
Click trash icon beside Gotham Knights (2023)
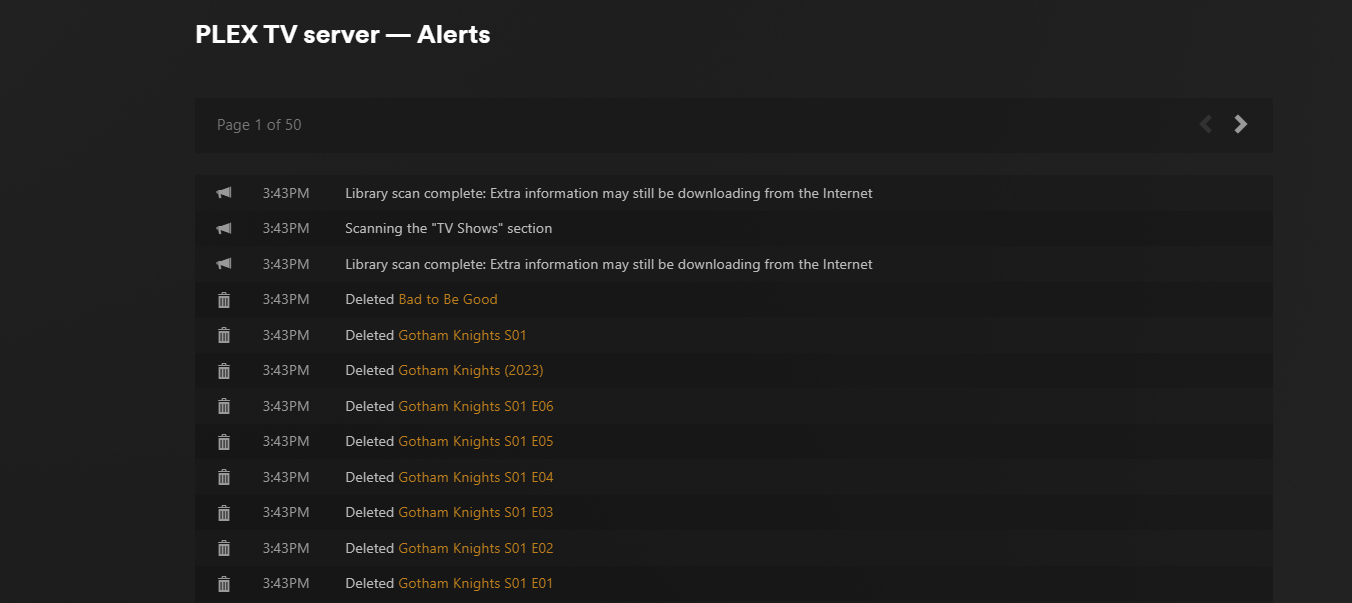pos(224,371)
